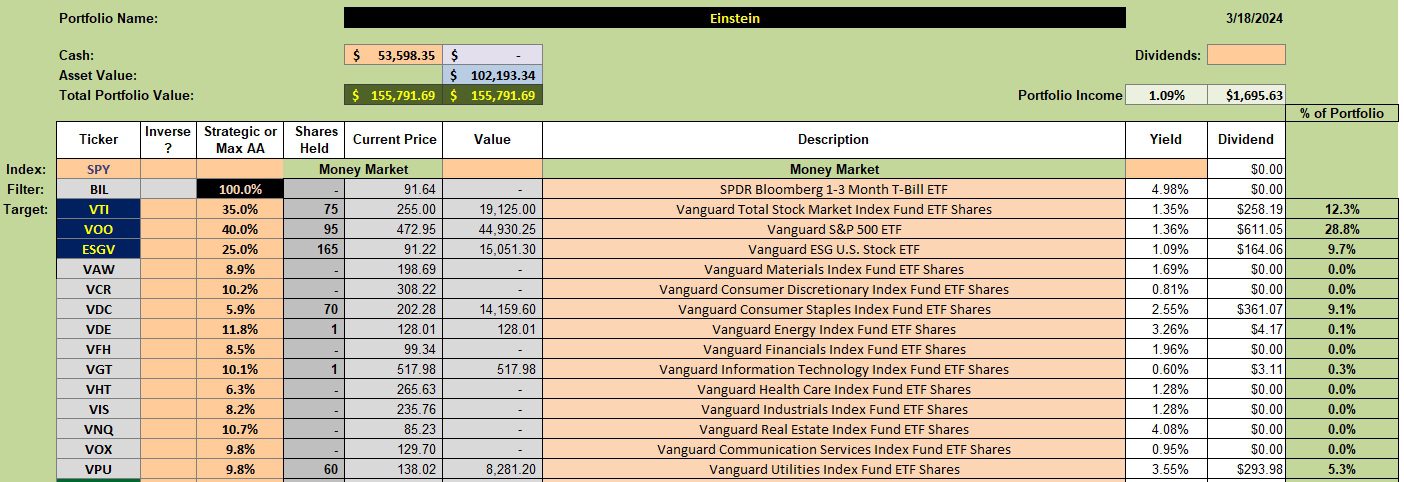The width and height of the screenshot is (1404, 482).
Task: Click the VDE ticker cell
Action: point(98,330)
